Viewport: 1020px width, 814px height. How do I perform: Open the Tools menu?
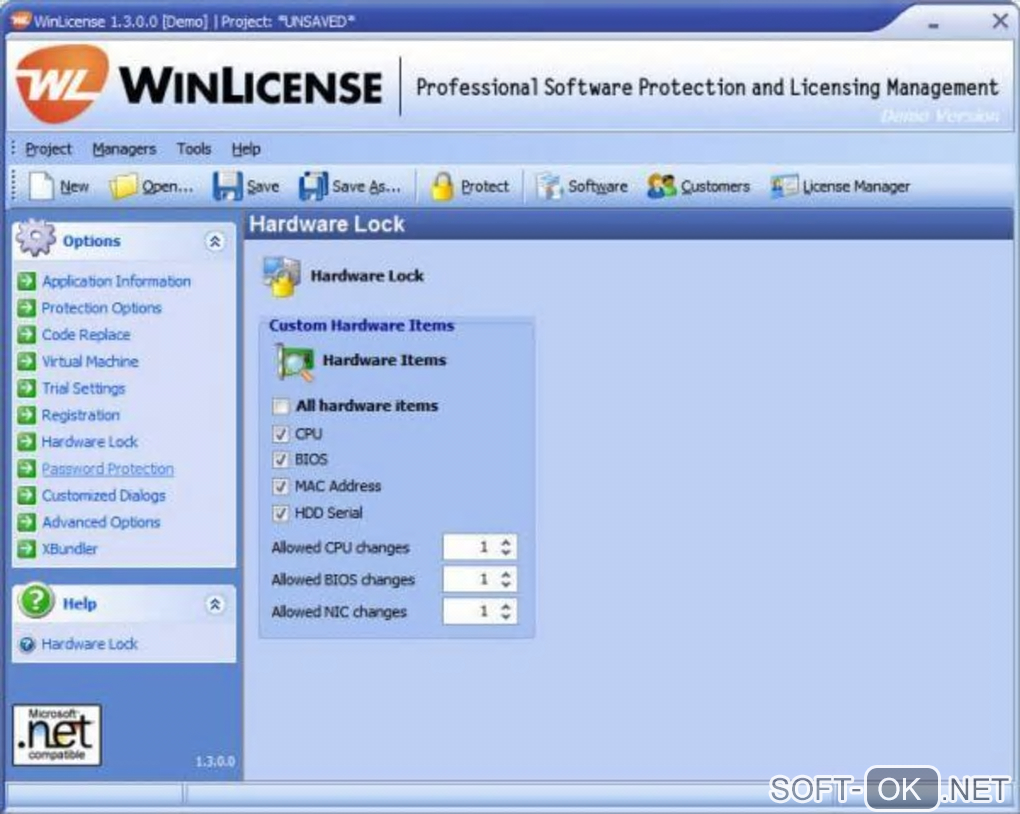[x=194, y=149]
